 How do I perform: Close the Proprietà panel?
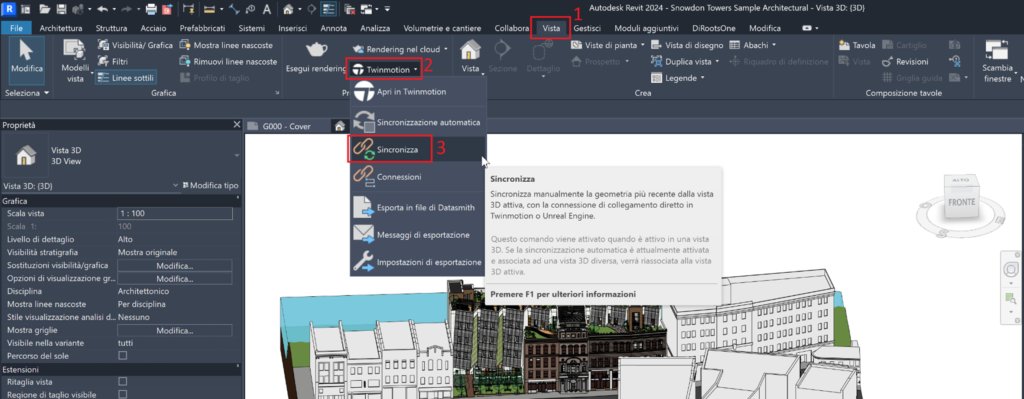[x=236, y=125]
